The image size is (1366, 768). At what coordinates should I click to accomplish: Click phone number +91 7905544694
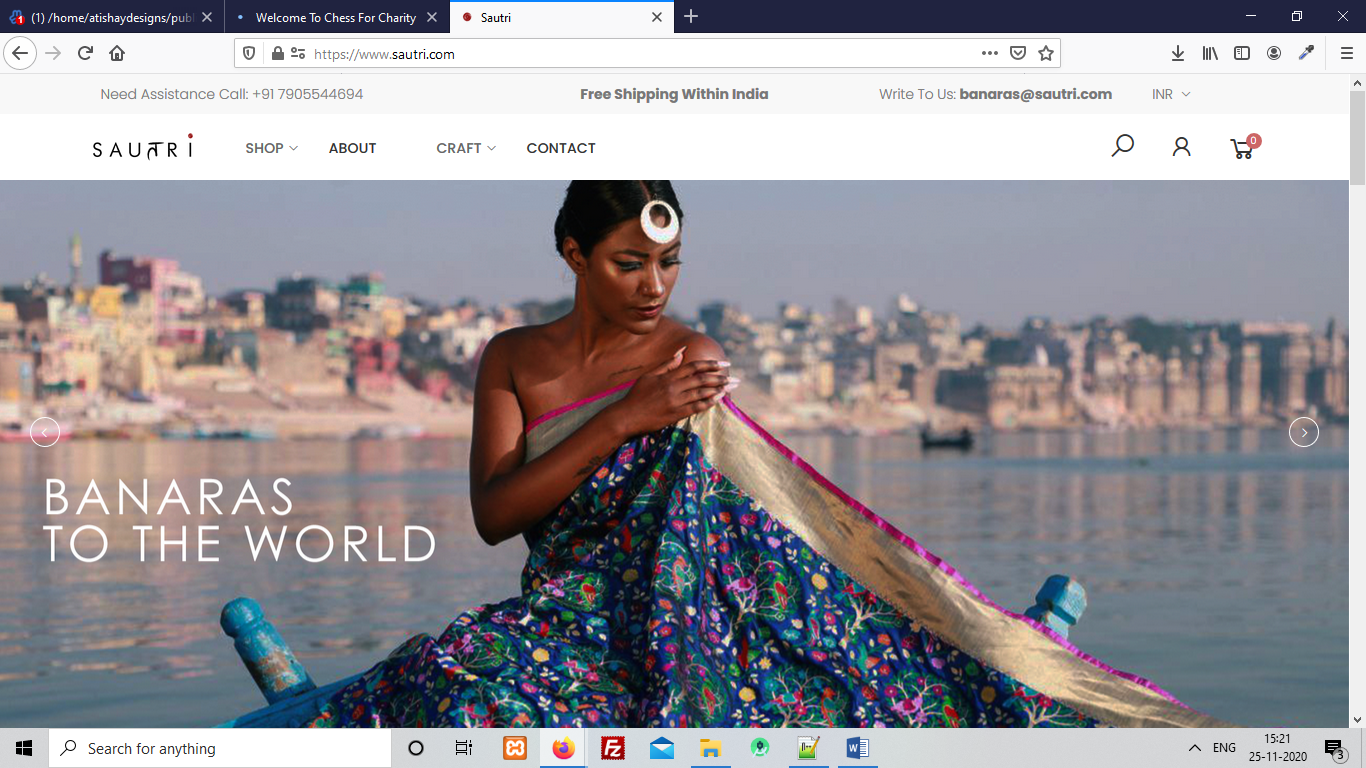pyautogui.click(x=308, y=94)
